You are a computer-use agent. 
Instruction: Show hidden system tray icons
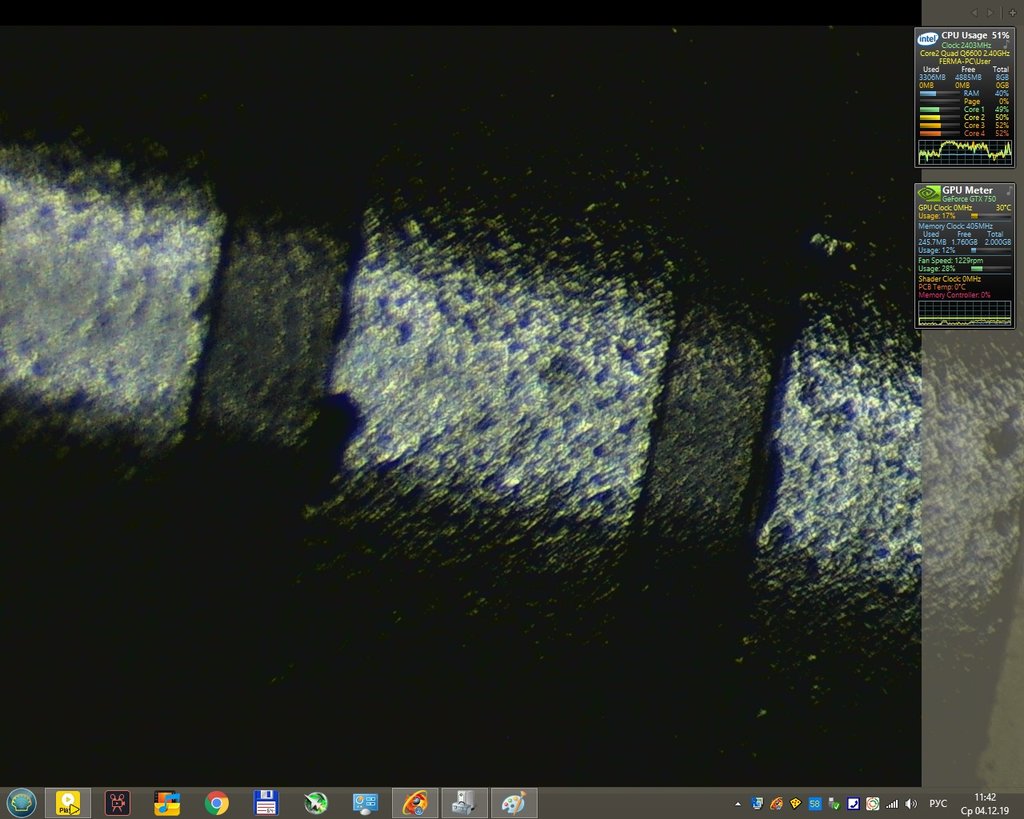738,803
